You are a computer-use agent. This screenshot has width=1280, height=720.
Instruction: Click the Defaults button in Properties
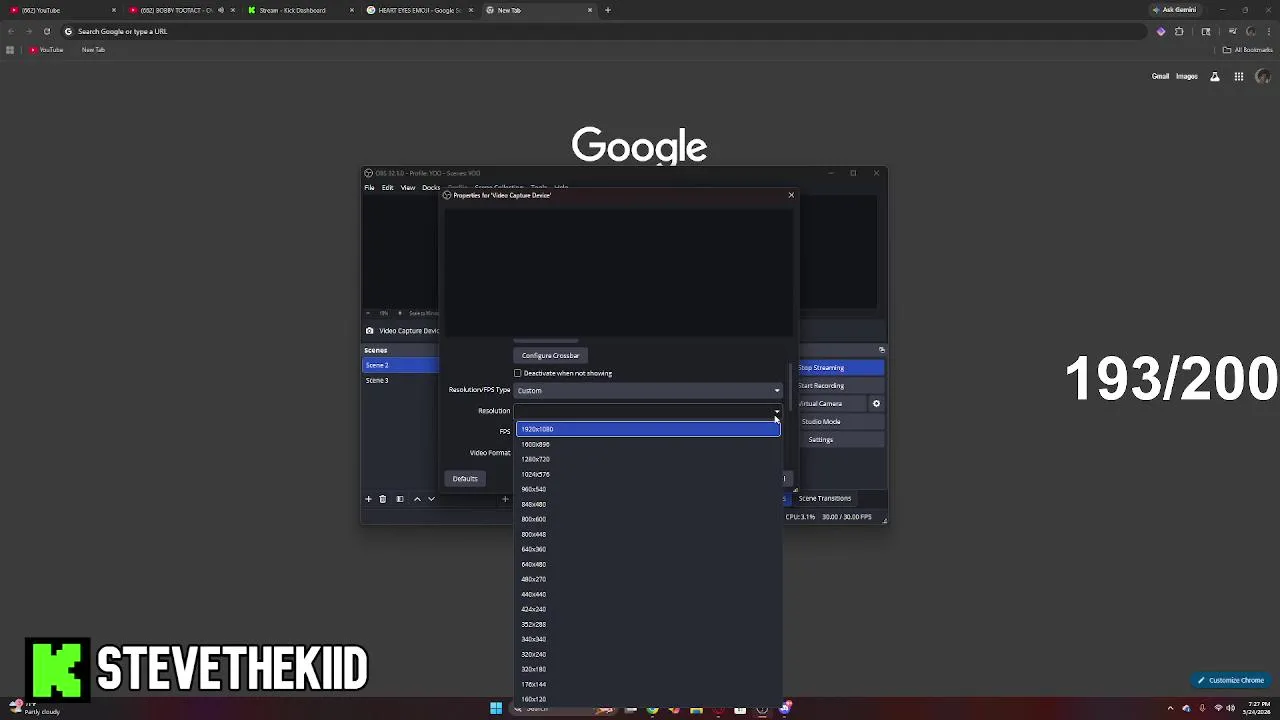[x=465, y=478]
